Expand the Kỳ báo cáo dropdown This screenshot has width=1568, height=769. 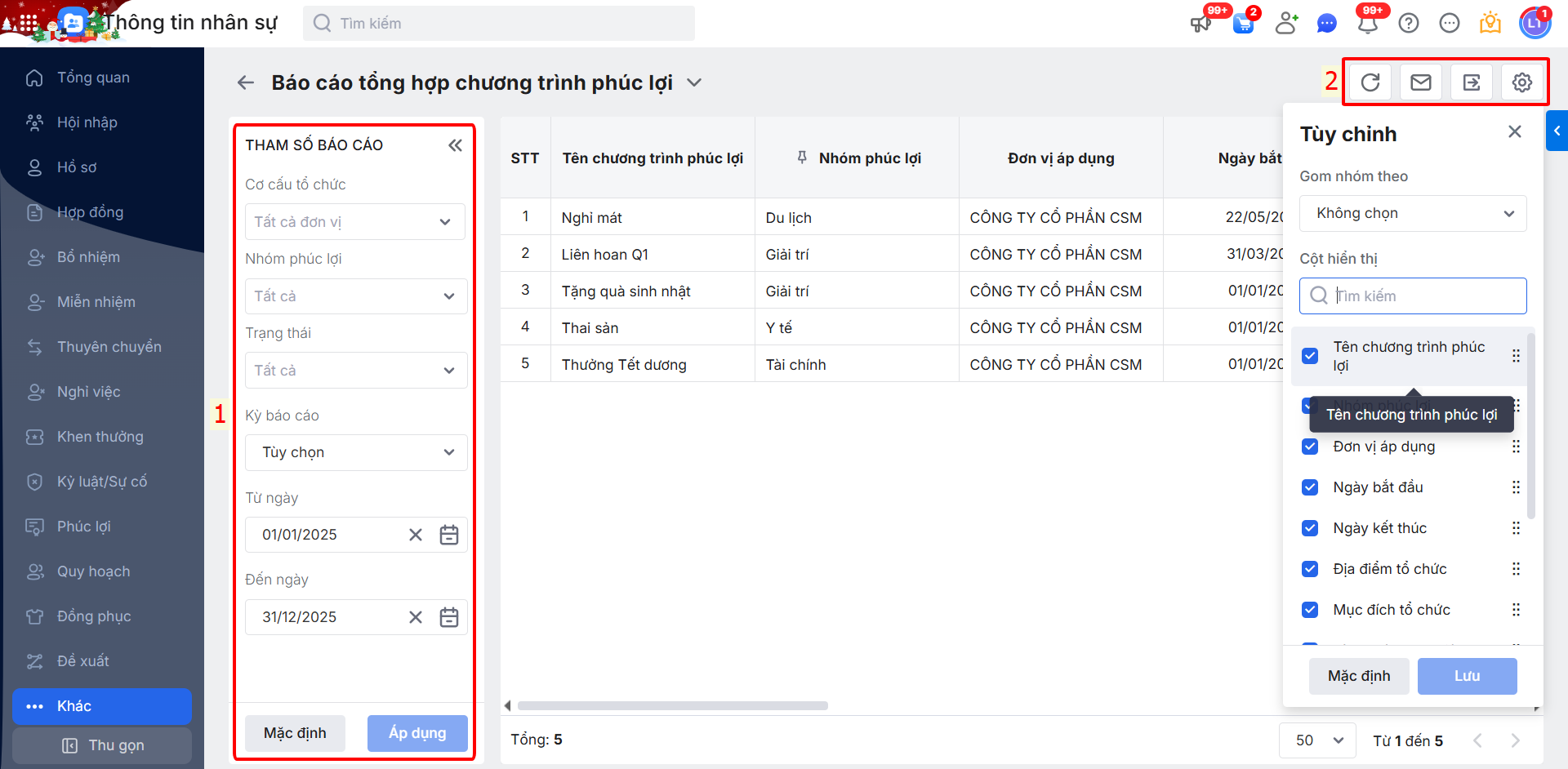click(356, 453)
